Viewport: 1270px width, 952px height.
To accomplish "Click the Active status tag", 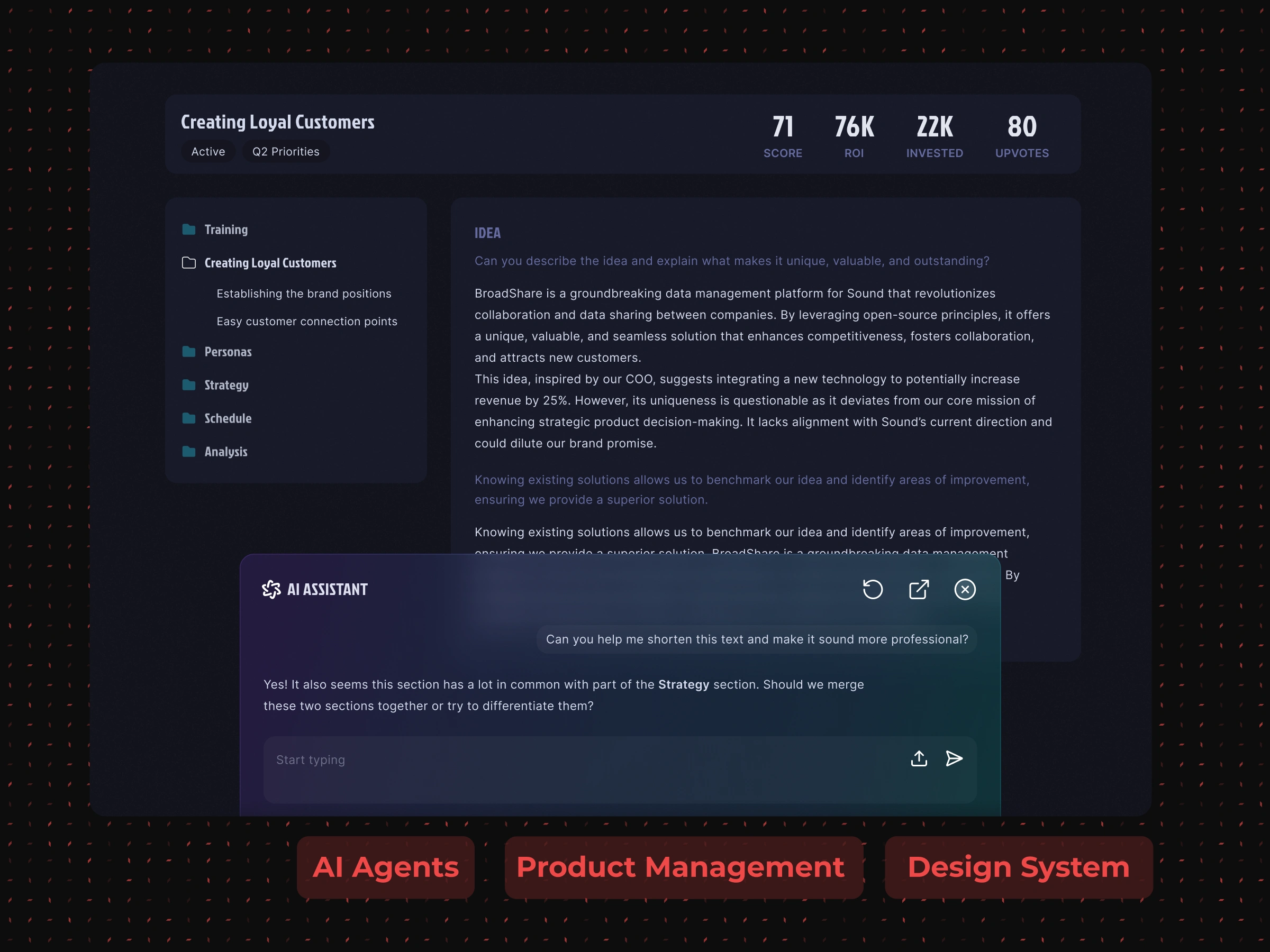I will (208, 151).
